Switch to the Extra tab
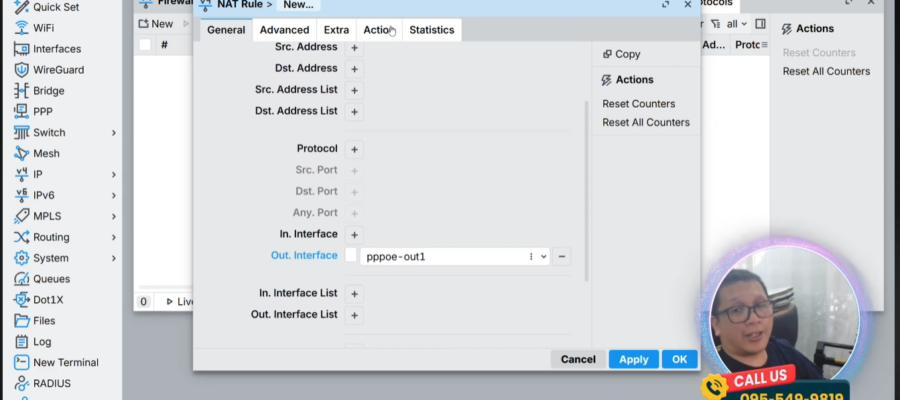This screenshot has width=900, height=400. tap(336, 30)
